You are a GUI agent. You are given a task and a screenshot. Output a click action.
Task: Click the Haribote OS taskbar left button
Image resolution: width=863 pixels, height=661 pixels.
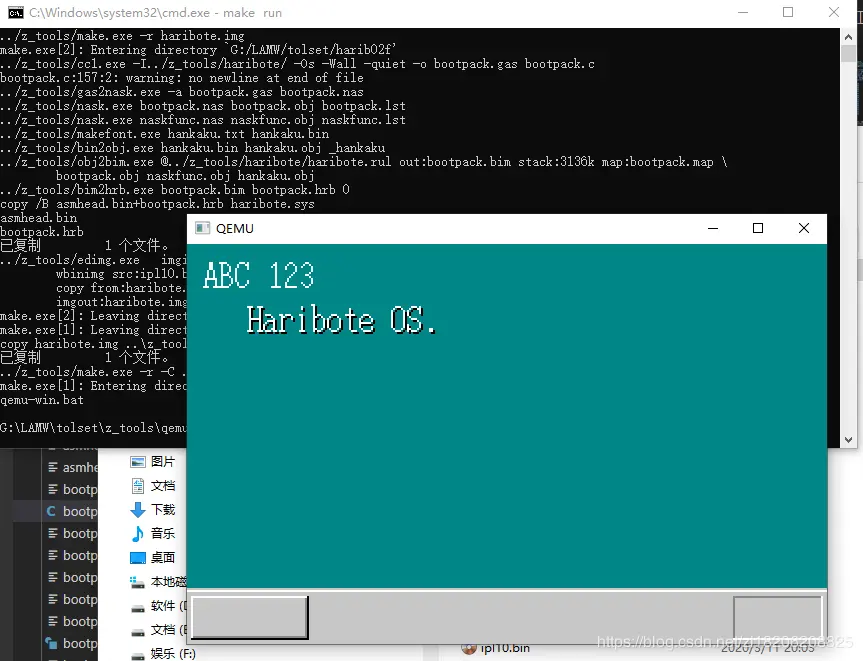[x=249, y=618]
